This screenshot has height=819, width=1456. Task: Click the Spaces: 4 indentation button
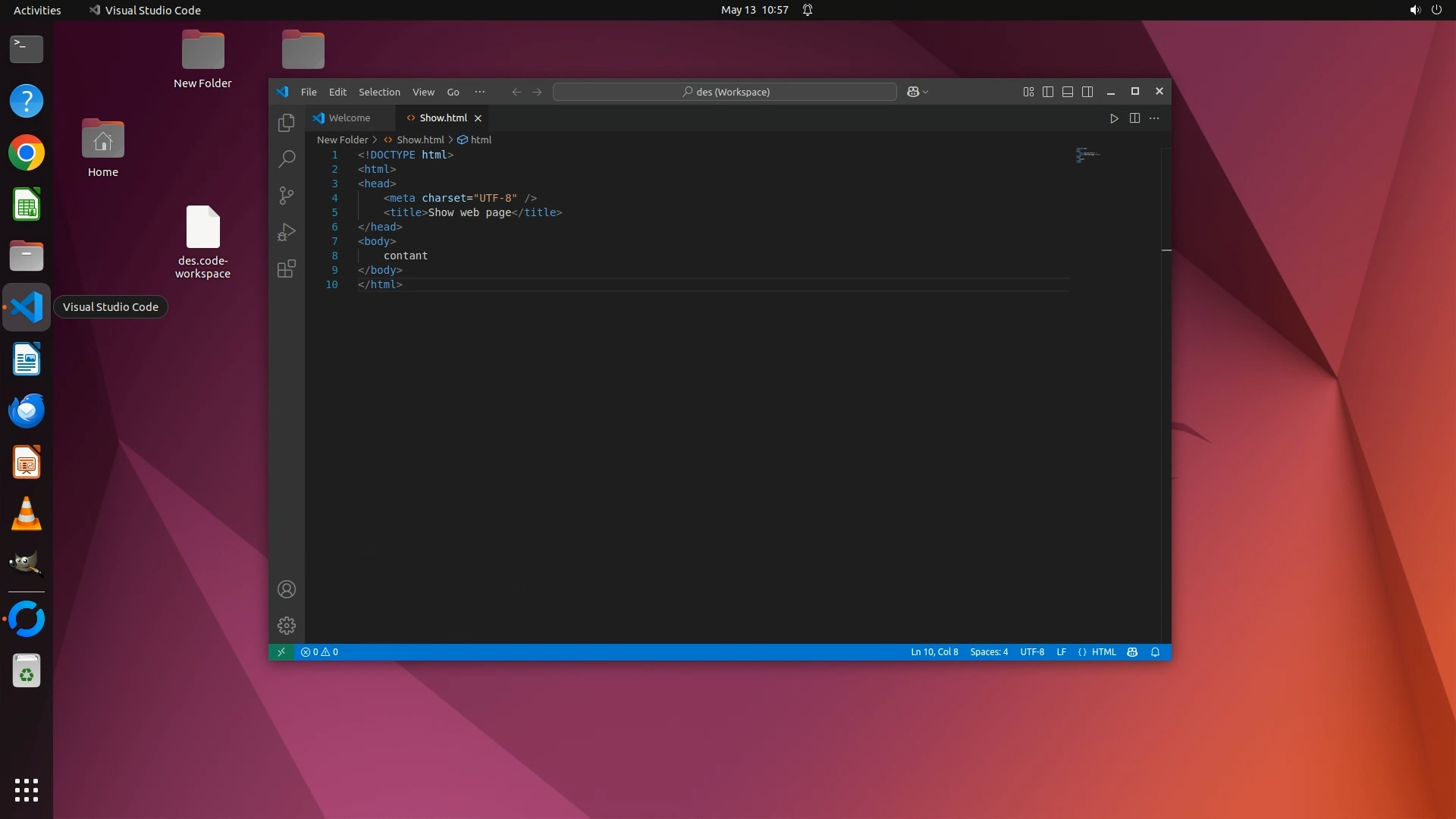pos(989,652)
